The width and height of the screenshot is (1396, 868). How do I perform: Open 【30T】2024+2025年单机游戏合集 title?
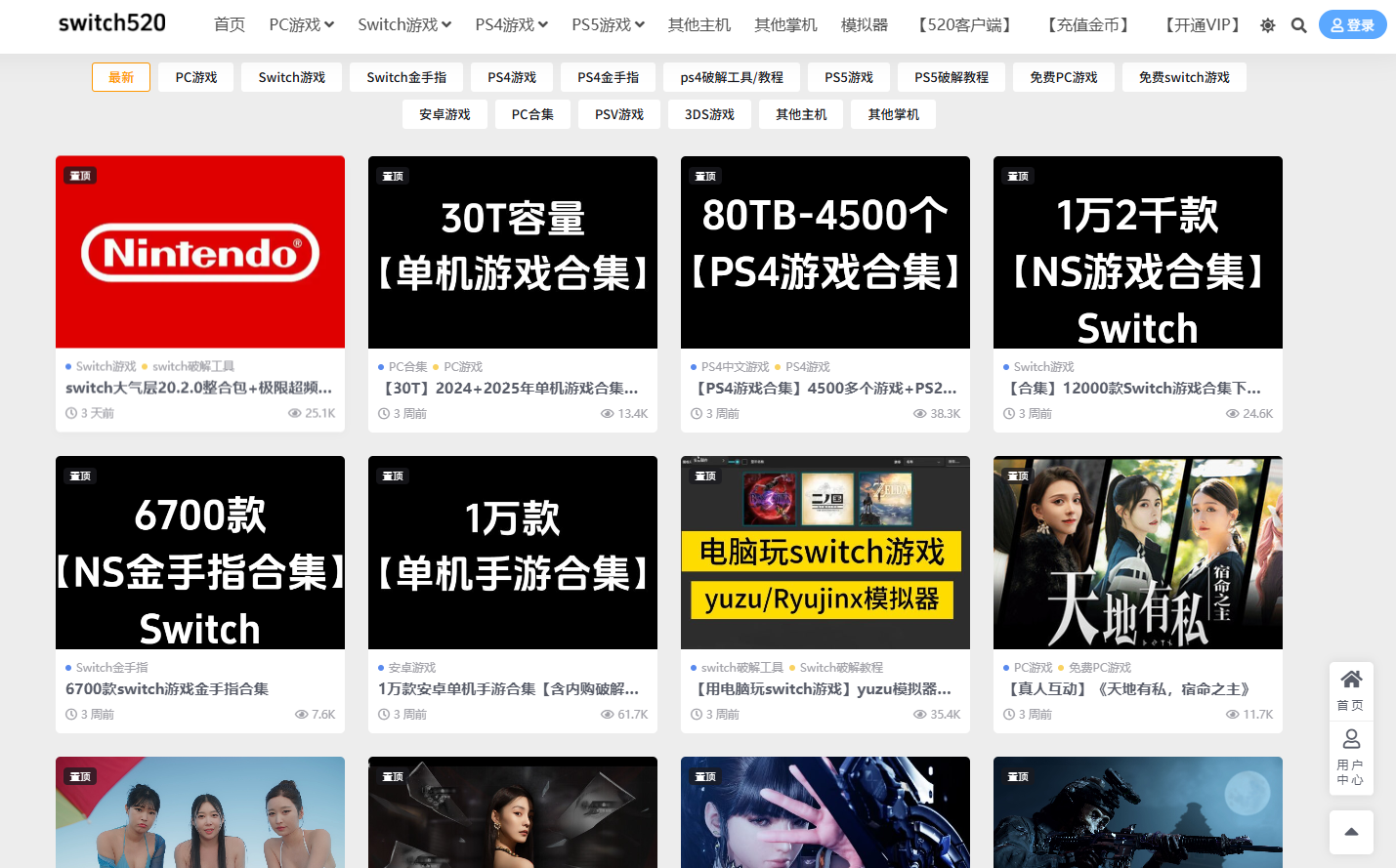509,388
